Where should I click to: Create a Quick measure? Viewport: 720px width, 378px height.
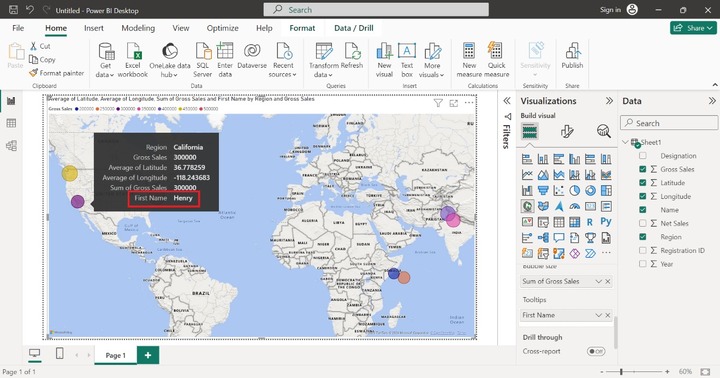click(496, 60)
